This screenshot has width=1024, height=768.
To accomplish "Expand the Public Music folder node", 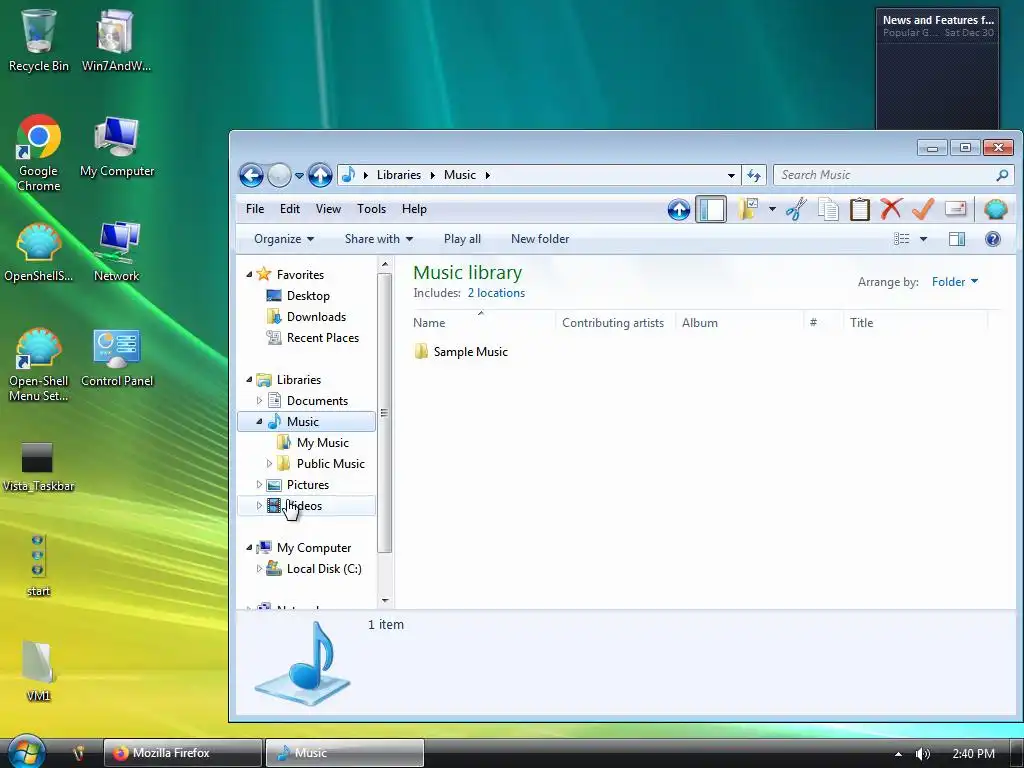I will click(x=269, y=464).
